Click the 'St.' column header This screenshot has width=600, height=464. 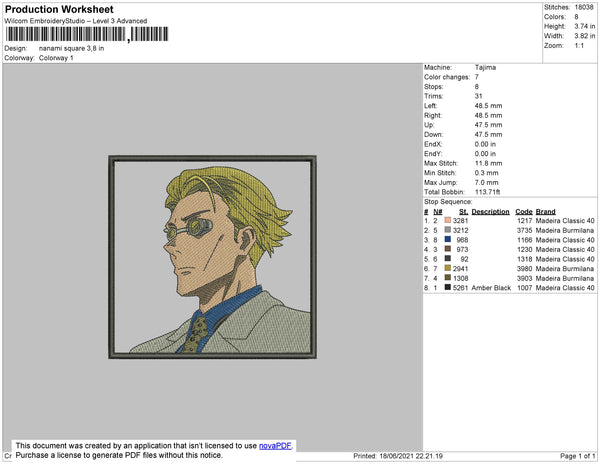click(463, 212)
